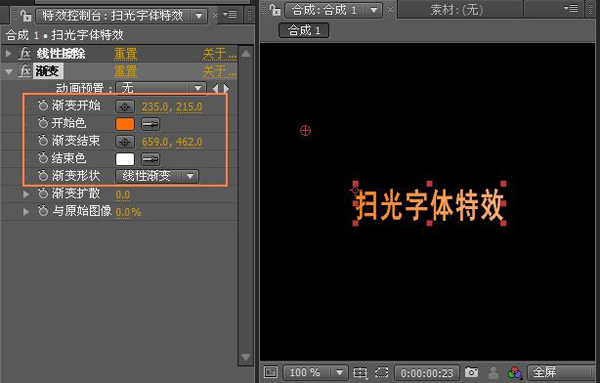This screenshot has width=600, height=383.
Task: Go to the next animation preset
Action: click(227, 89)
